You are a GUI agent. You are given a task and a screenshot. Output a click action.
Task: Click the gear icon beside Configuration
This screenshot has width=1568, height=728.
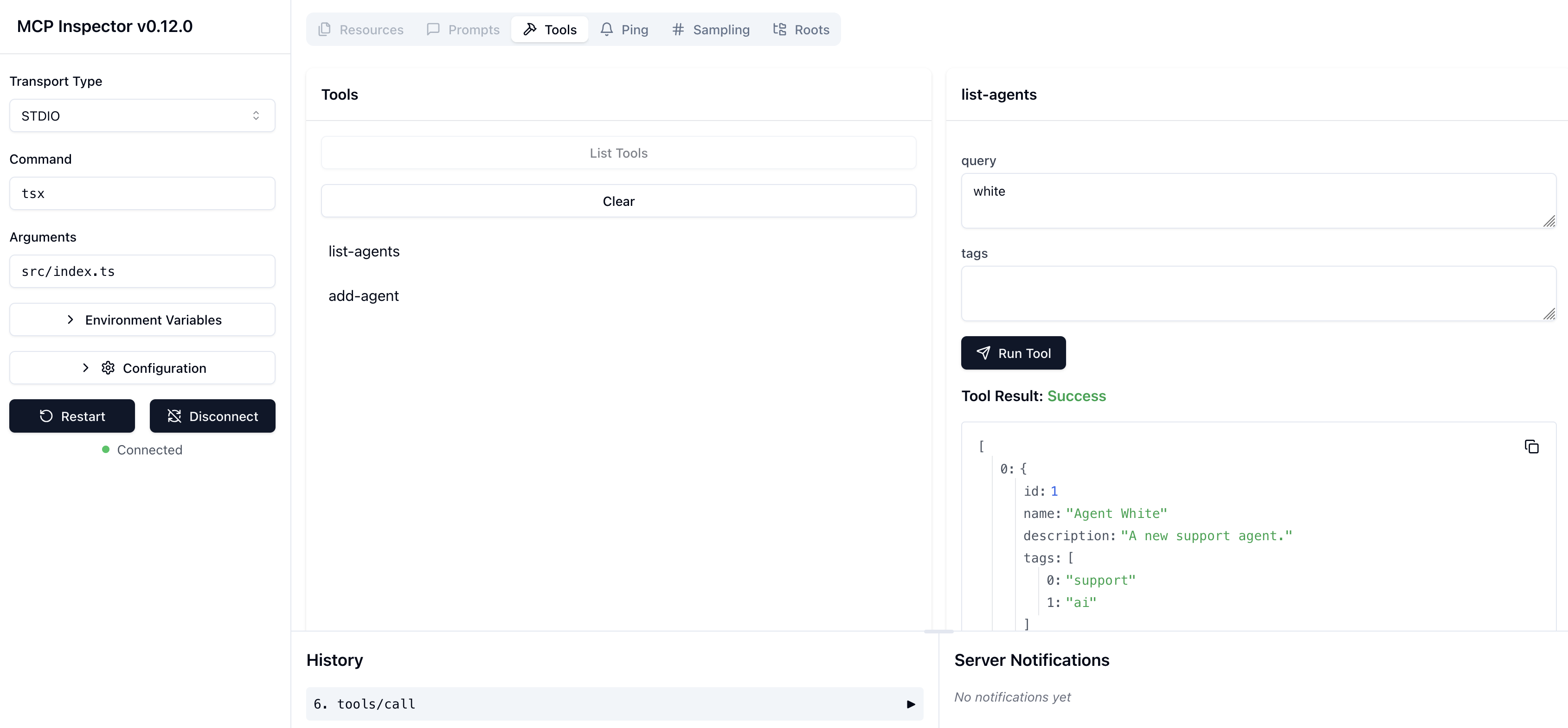pyautogui.click(x=108, y=368)
